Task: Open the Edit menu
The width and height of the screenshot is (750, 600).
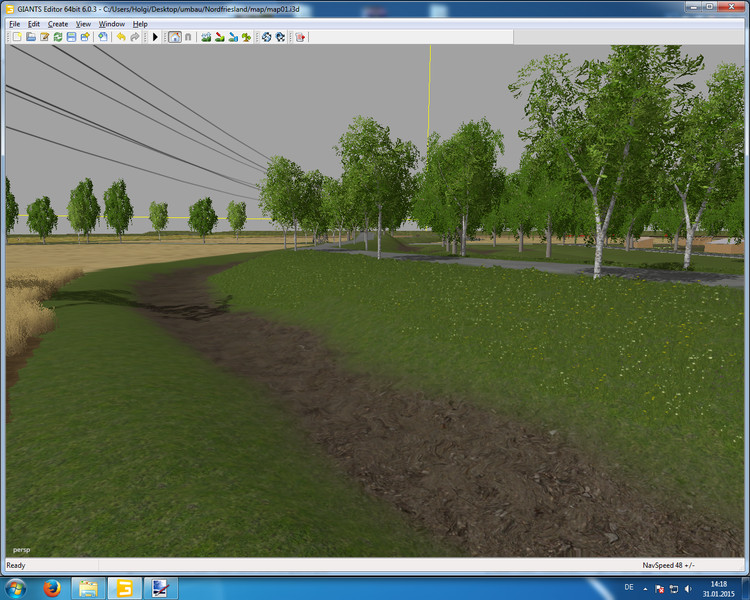Action: click(x=34, y=23)
